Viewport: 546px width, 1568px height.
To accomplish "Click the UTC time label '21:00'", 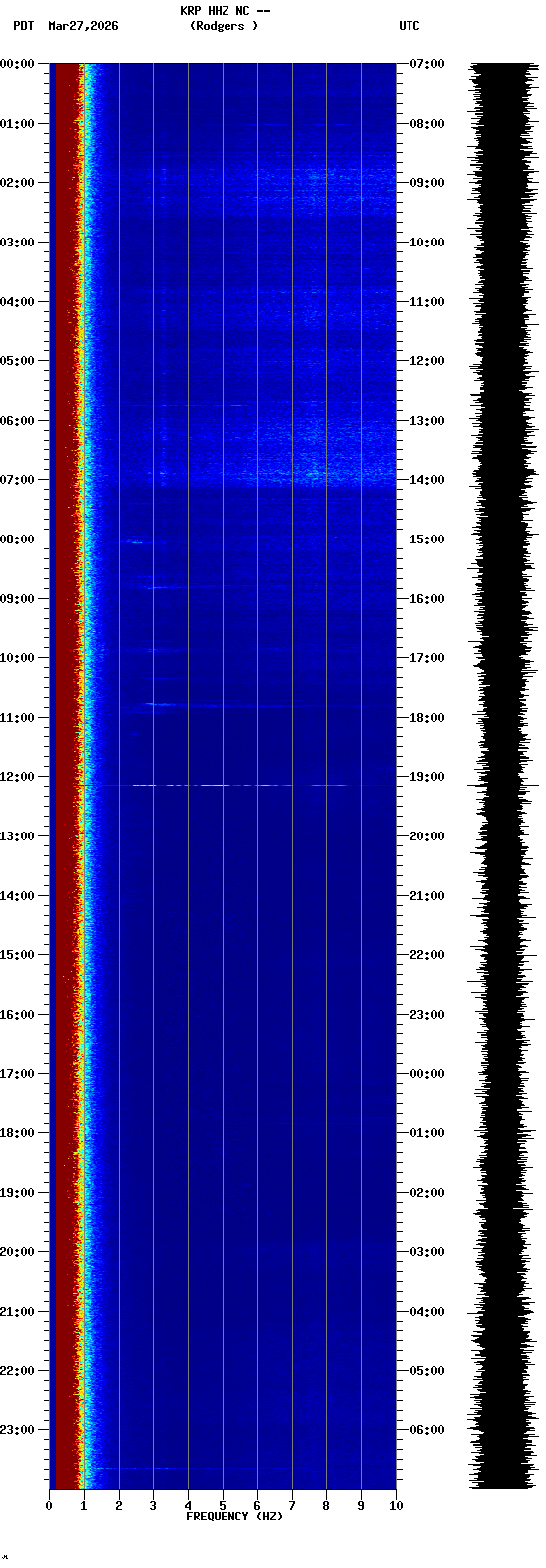I will coord(427,896).
